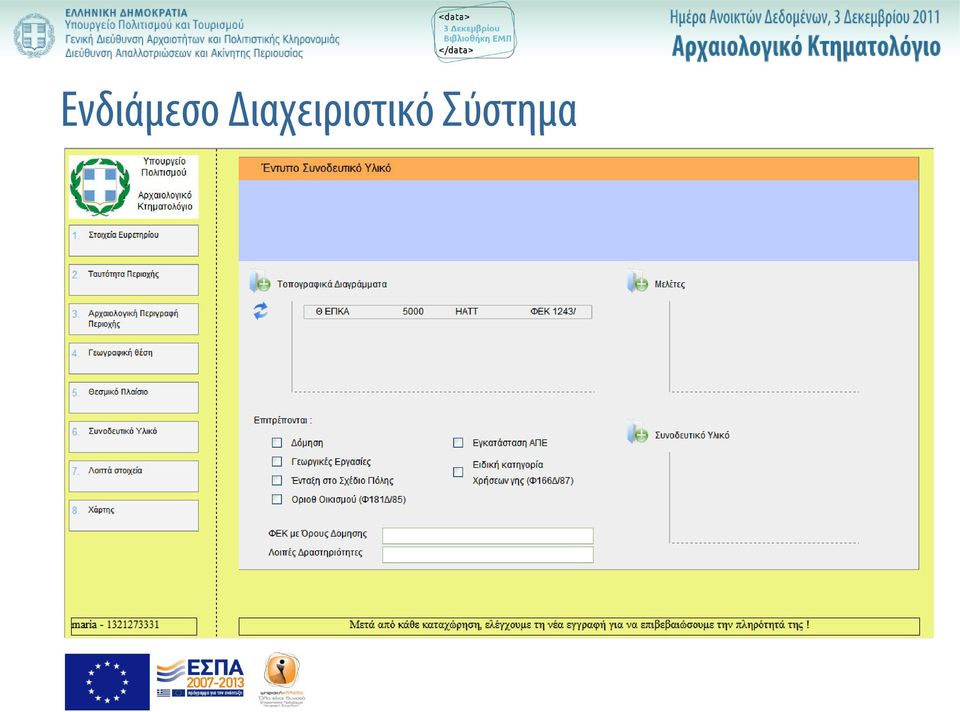Screen dimensions: 960x712
Task: Focus the Λοιπές Δραστηριότητες input field
Action: pos(488,555)
